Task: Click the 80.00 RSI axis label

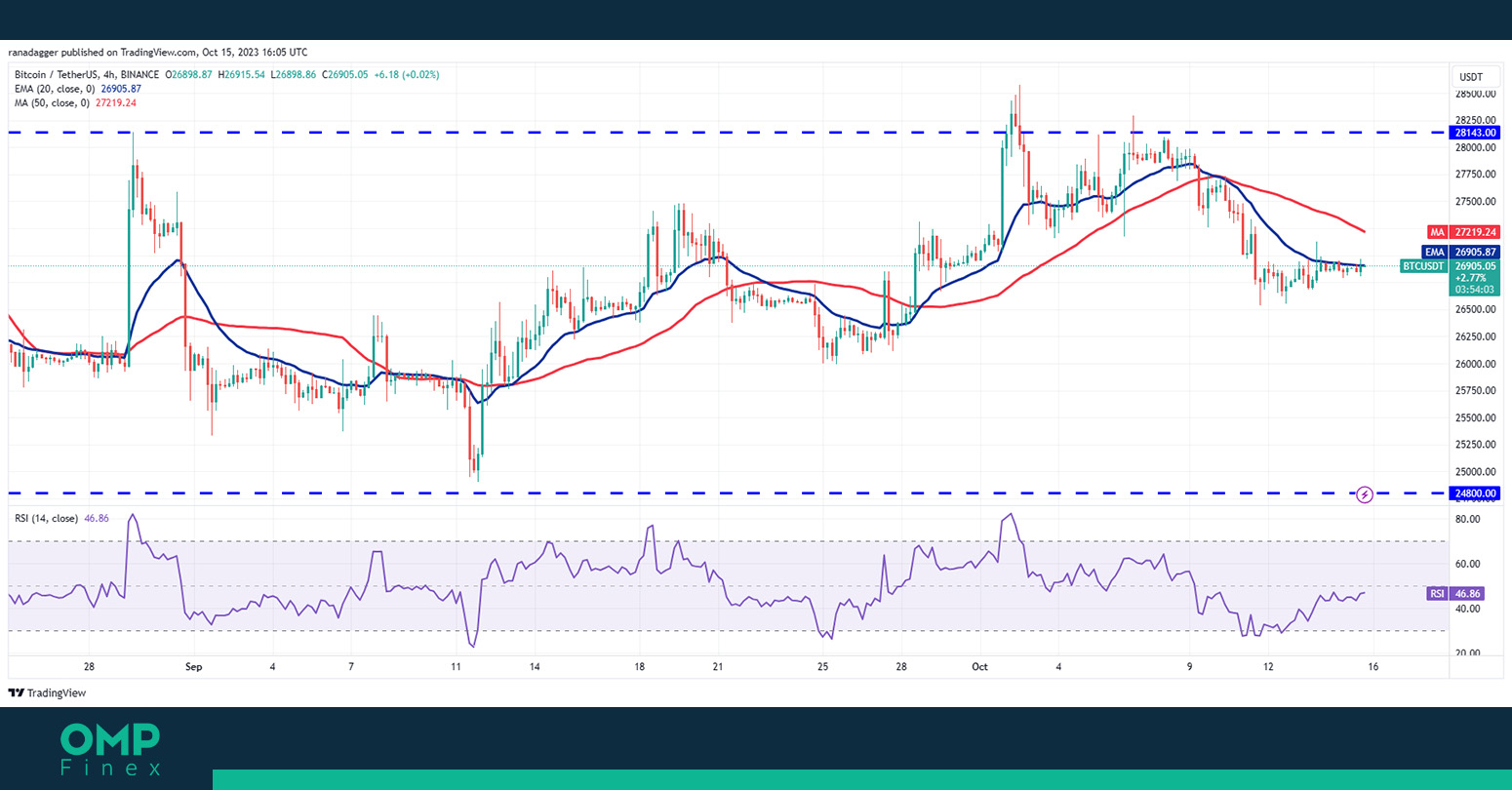Action: [x=1468, y=519]
